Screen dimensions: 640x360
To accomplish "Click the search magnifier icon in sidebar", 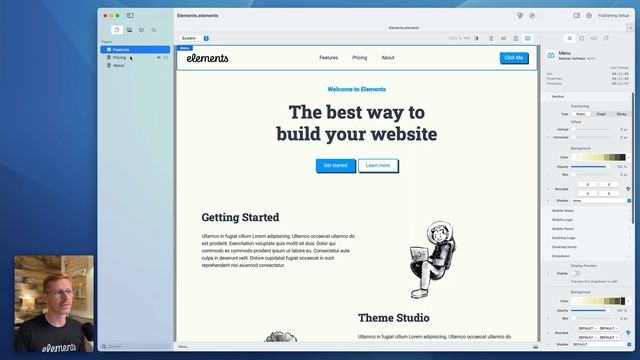I will (x=104, y=347).
